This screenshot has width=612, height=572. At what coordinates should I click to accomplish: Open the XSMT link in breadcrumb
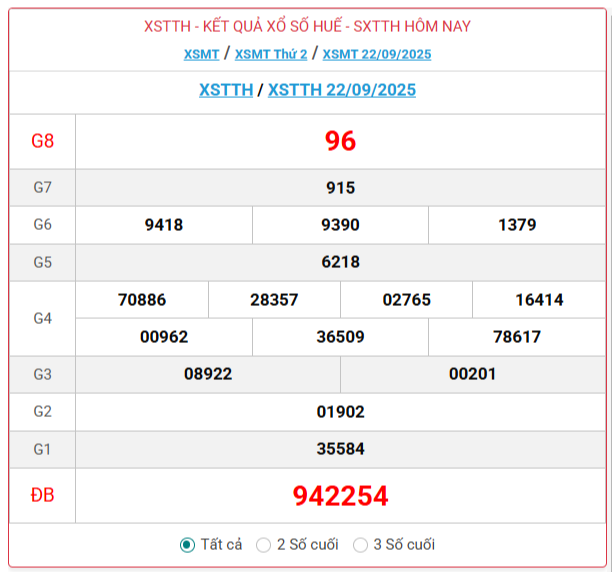[201, 54]
